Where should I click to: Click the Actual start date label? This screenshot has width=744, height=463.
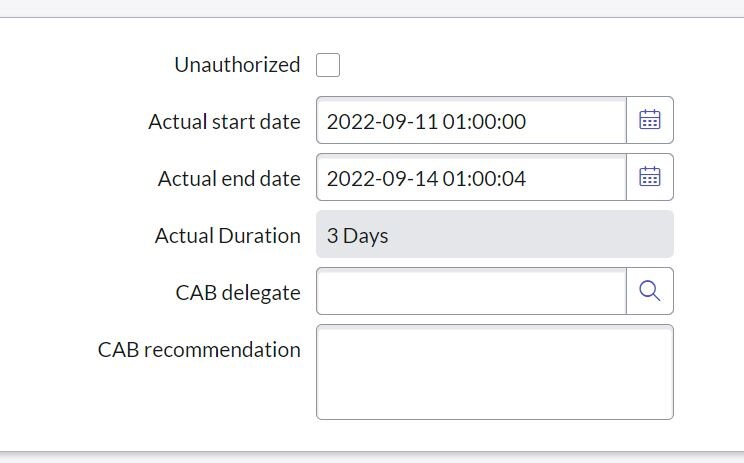coord(224,122)
